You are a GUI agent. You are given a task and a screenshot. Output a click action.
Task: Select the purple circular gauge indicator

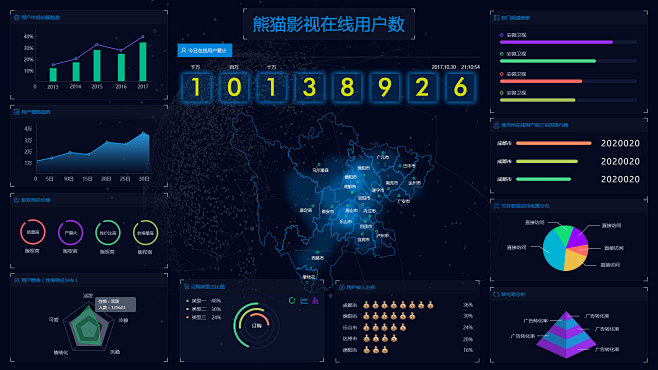pyautogui.click(x=70, y=232)
